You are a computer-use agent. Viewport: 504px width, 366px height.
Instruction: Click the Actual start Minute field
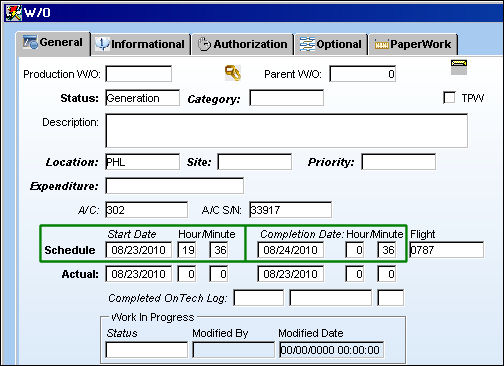pos(219,274)
